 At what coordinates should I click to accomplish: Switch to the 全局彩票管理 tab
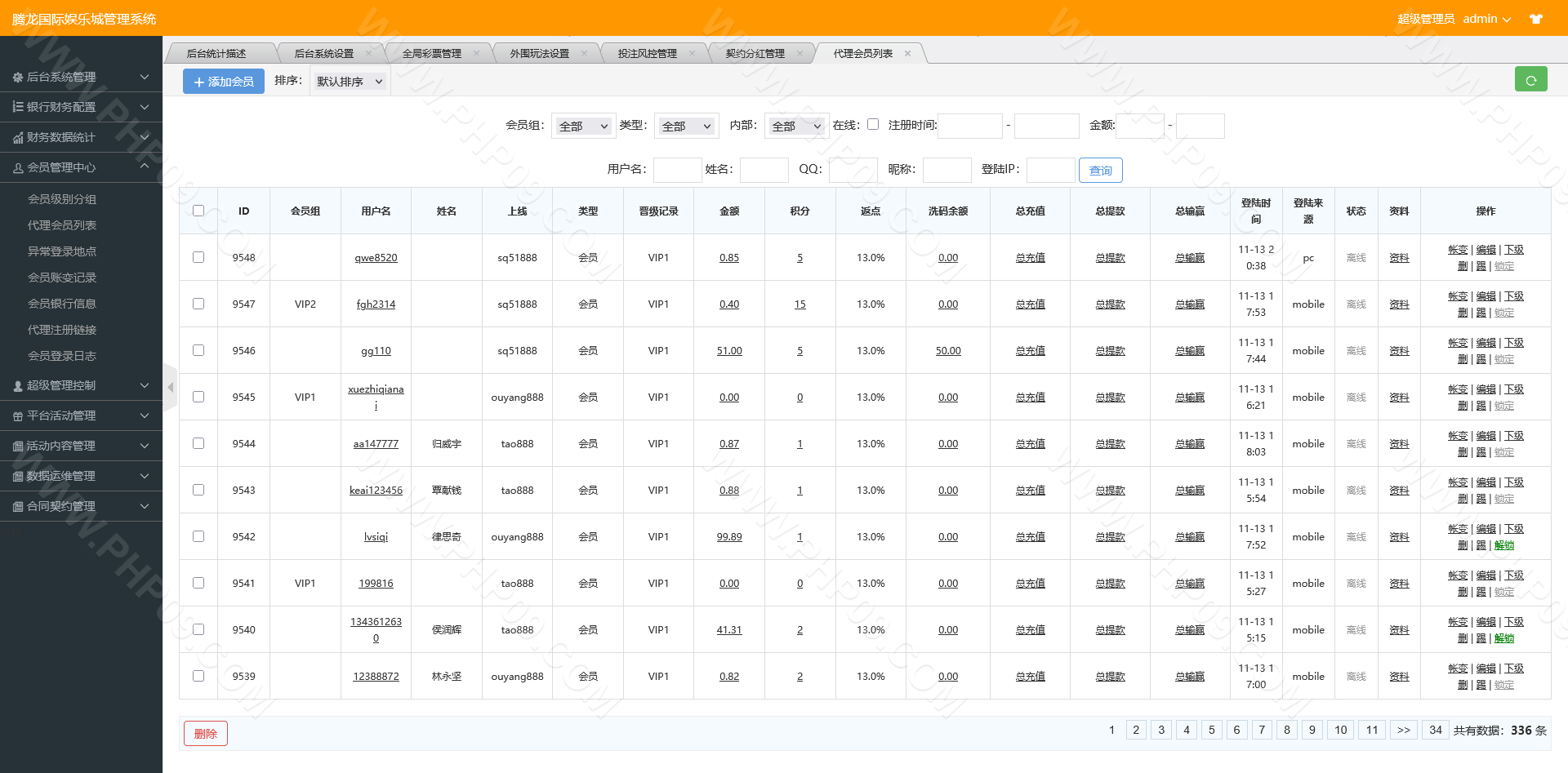(x=431, y=54)
